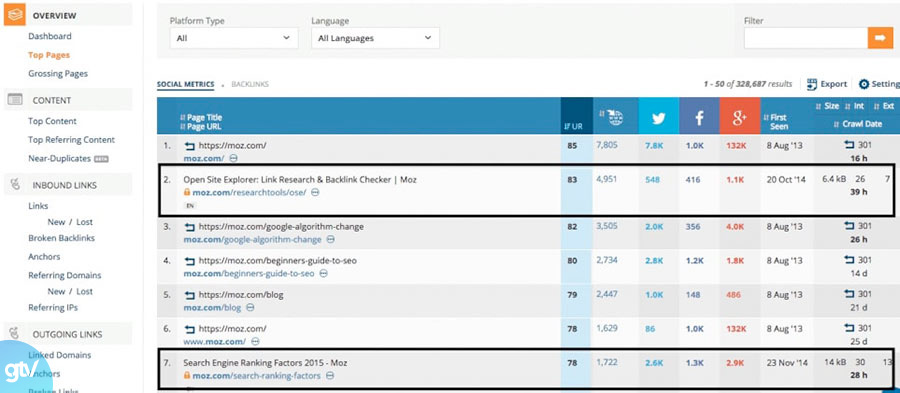Open Anchors under Inbound Links

coord(44,256)
